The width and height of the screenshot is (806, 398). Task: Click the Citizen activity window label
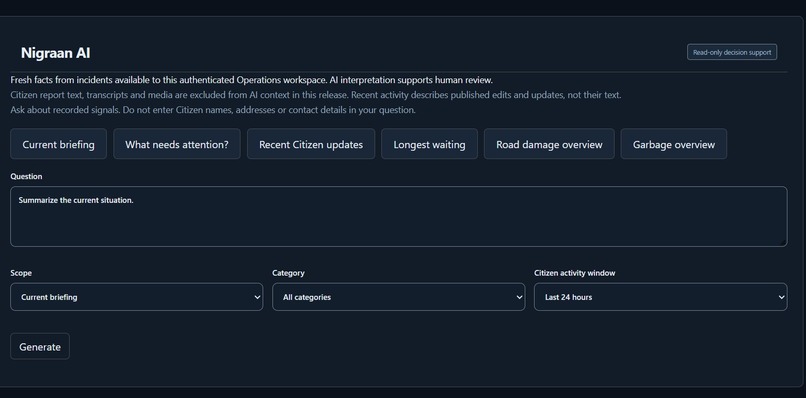(575, 273)
